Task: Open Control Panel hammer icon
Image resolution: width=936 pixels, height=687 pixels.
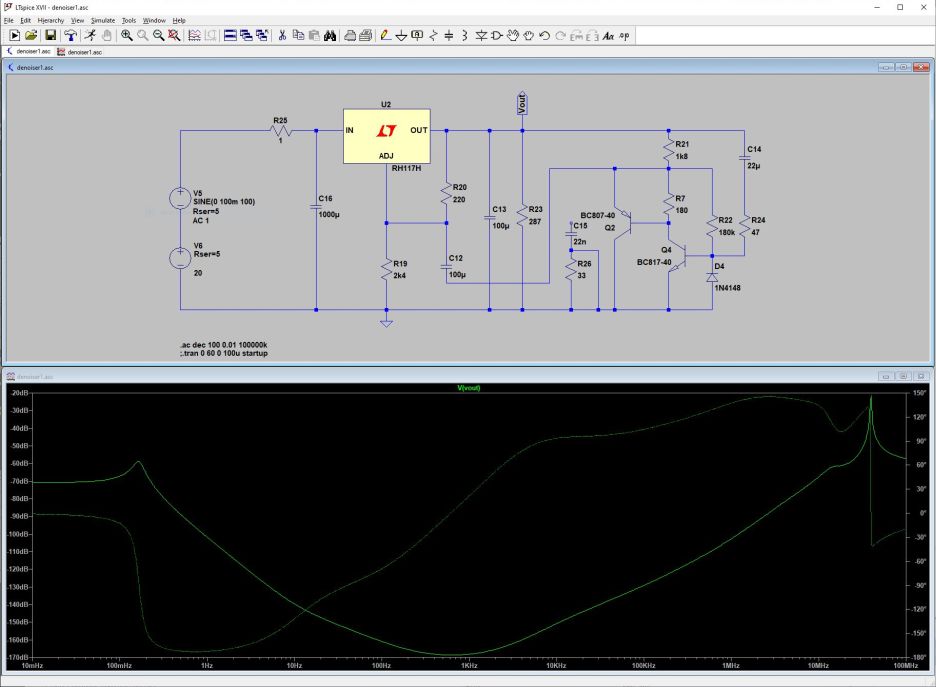Action: point(70,36)
